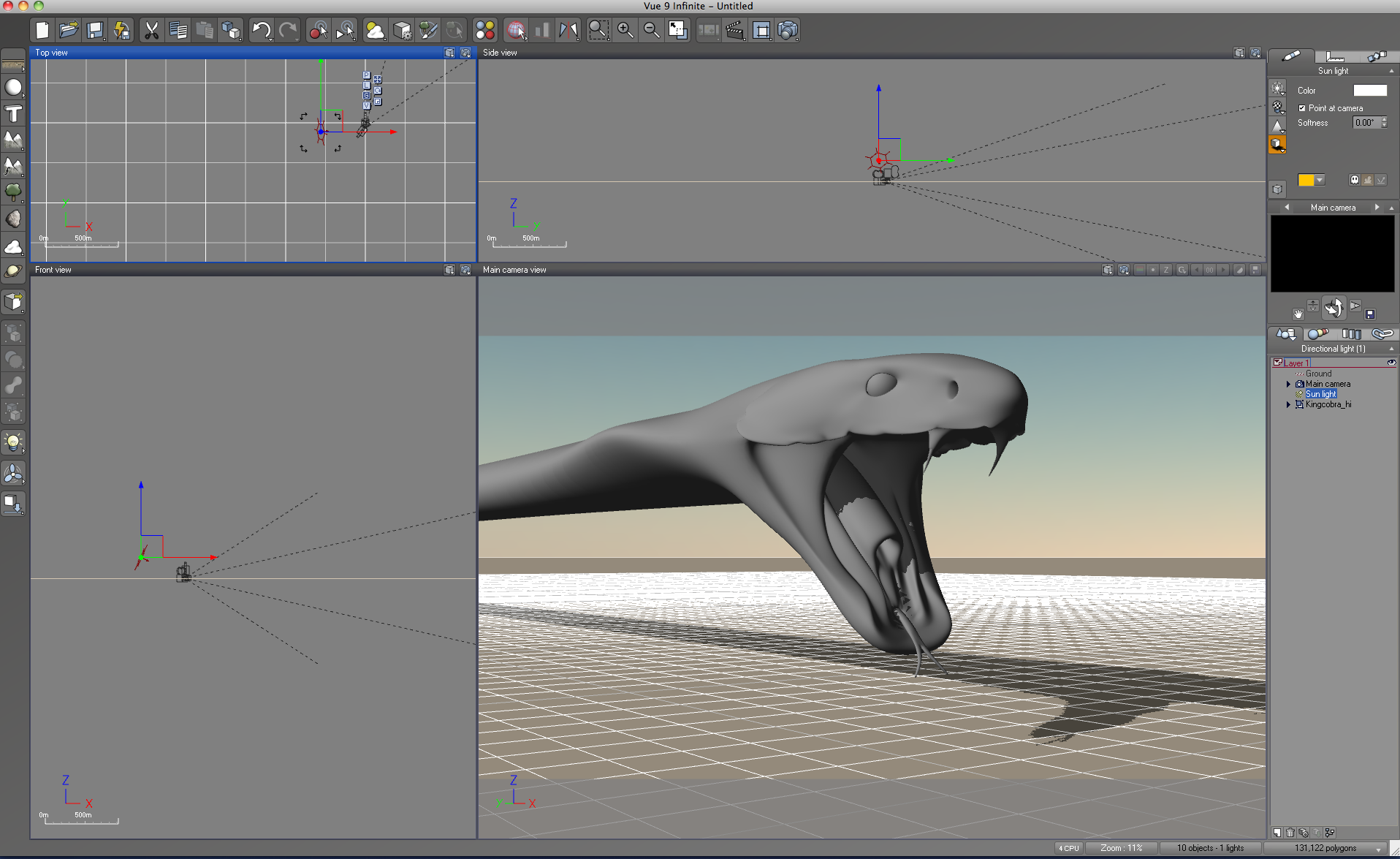Viewport: 1400px width, 859px height.
Task: Expand the Main camera tree item
Action: pos(1288,384)
